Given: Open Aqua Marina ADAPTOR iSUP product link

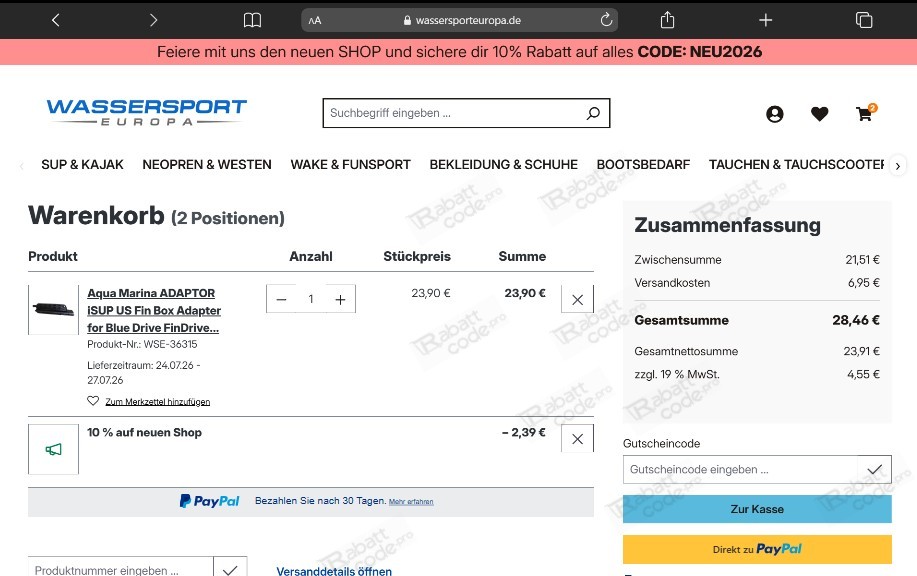Looking at the screenshot, I should [x=154, y=311].
